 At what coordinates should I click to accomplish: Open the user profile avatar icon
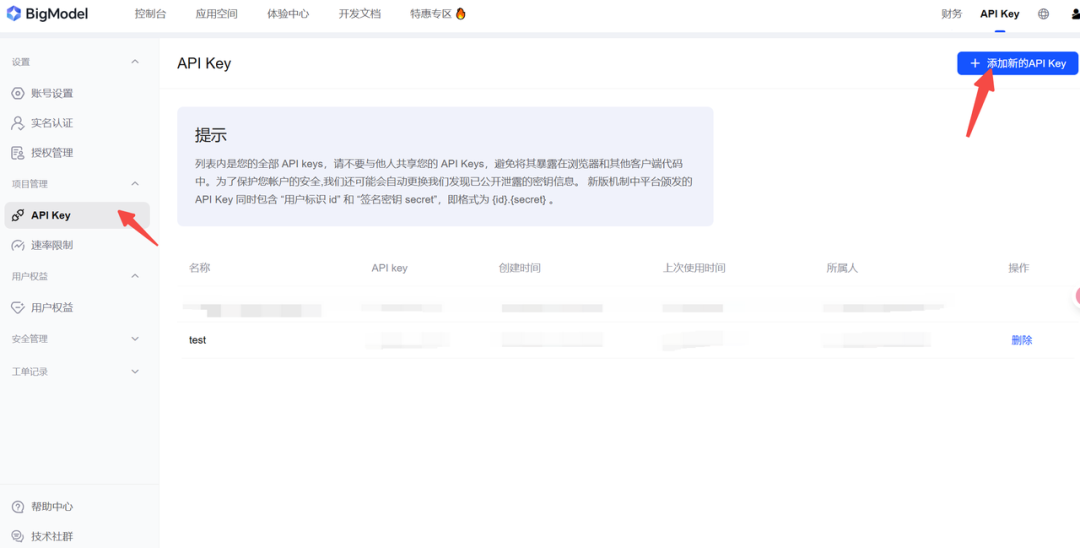pyautogui.click(x=1071, y=14)
